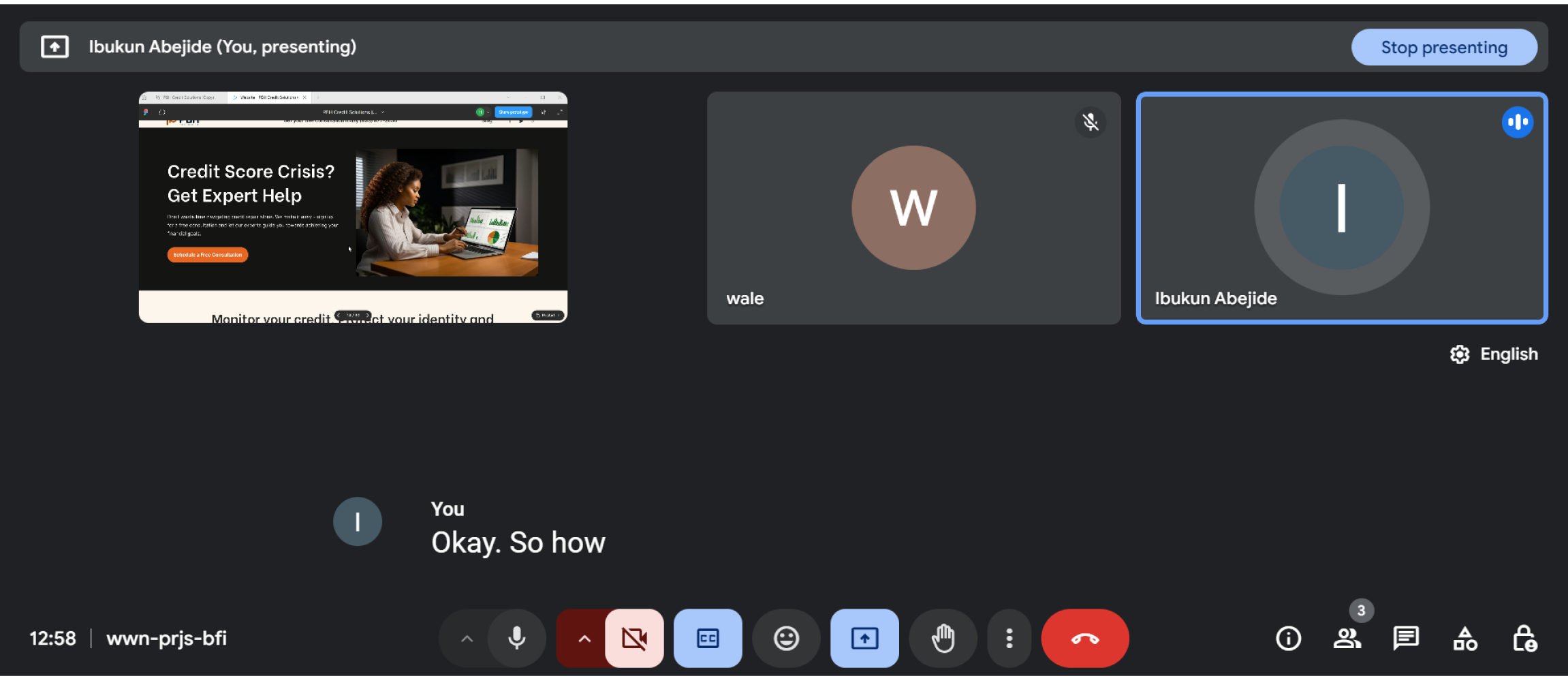Open more options three-dot menu

coord(1009,639)
